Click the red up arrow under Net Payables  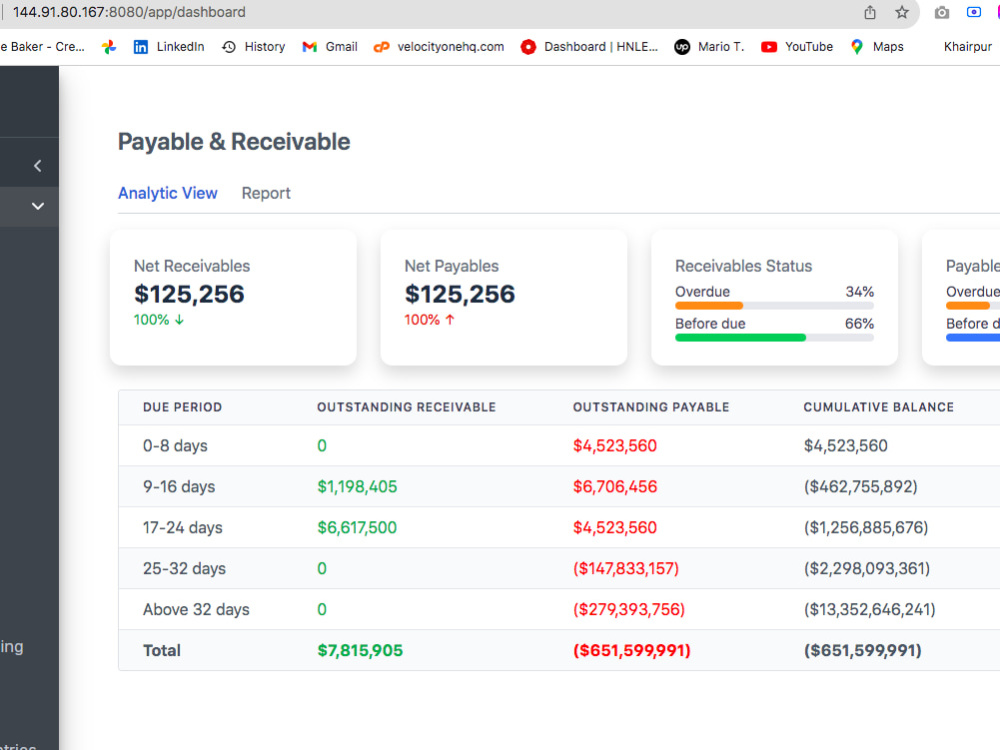[450, 320]
